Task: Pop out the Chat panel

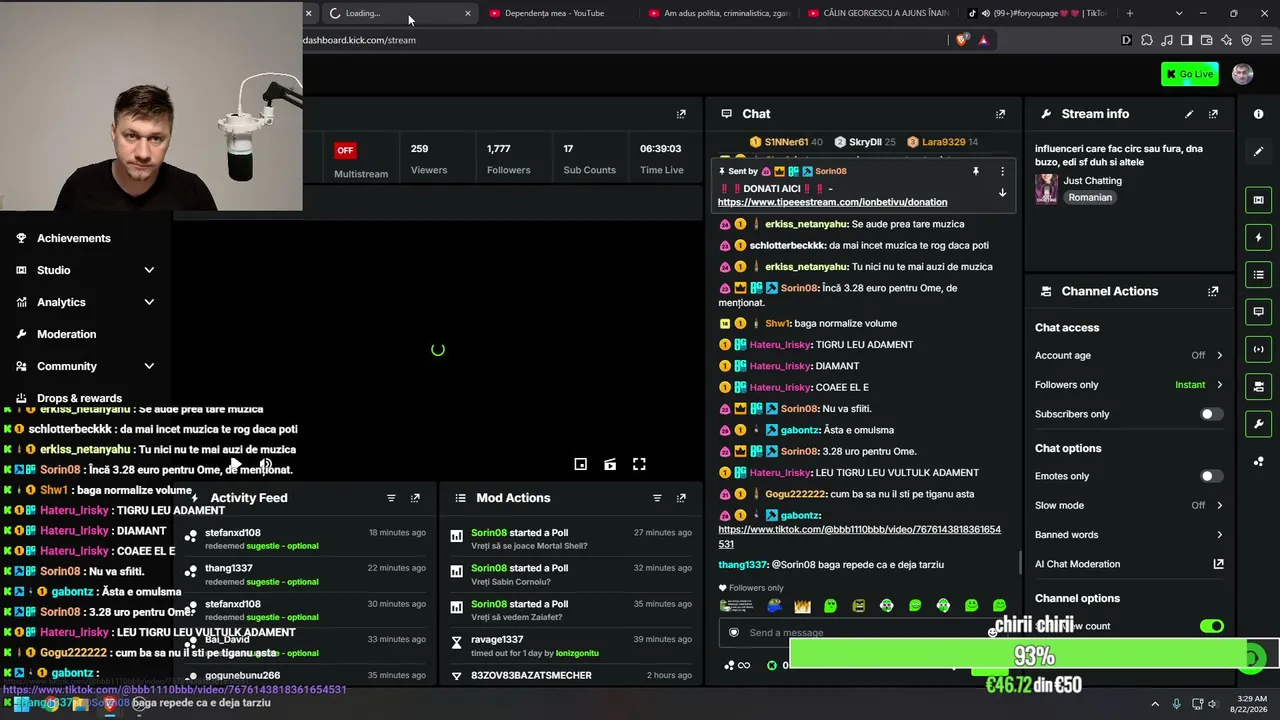Action: (1000, 114)
